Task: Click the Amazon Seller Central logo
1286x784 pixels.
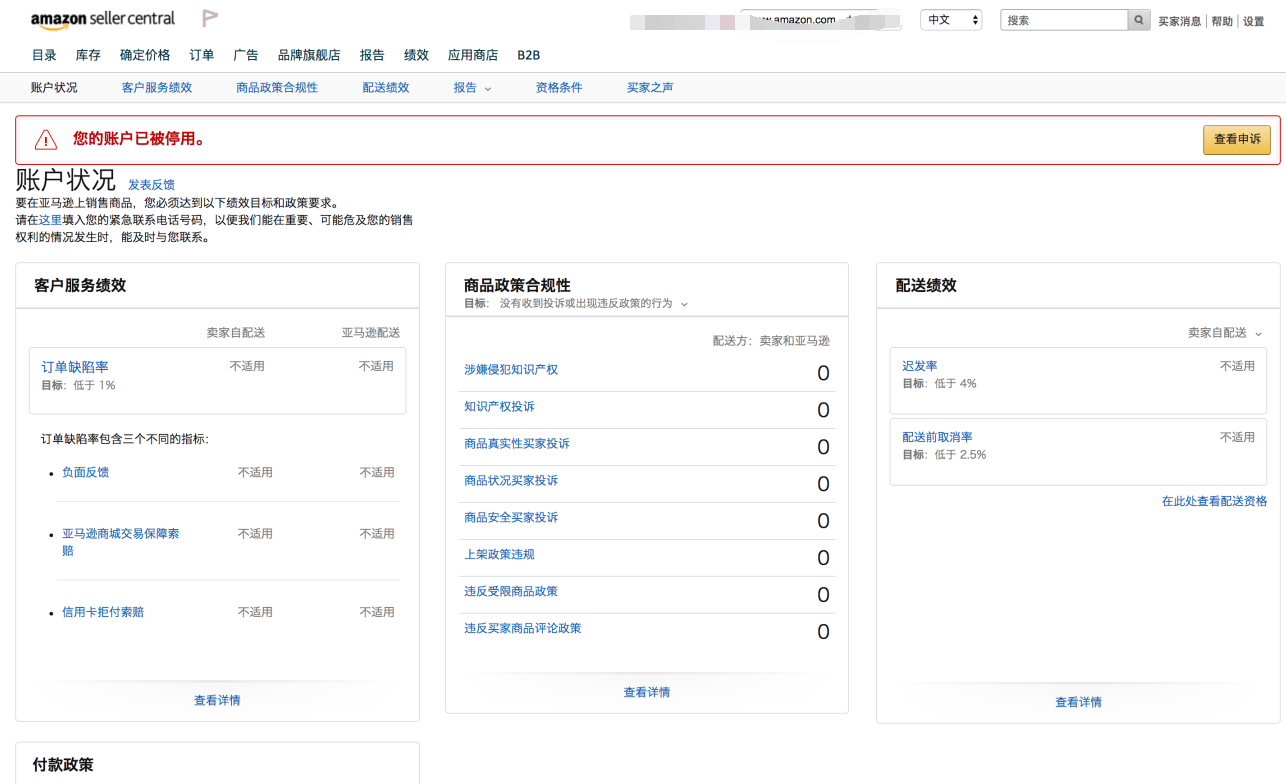Action: click(x=103, y=19)
